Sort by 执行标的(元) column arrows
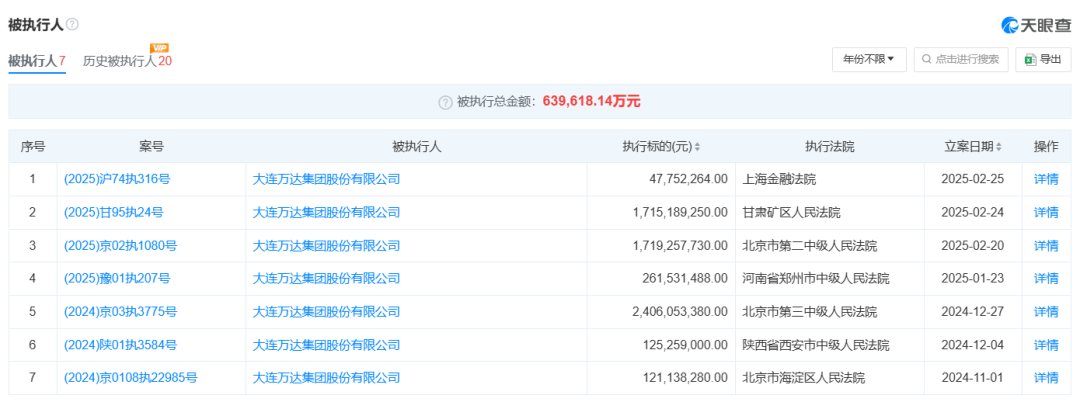This screenshot has width=1080, height=409. pyautogui.click(x=697, y=147)
